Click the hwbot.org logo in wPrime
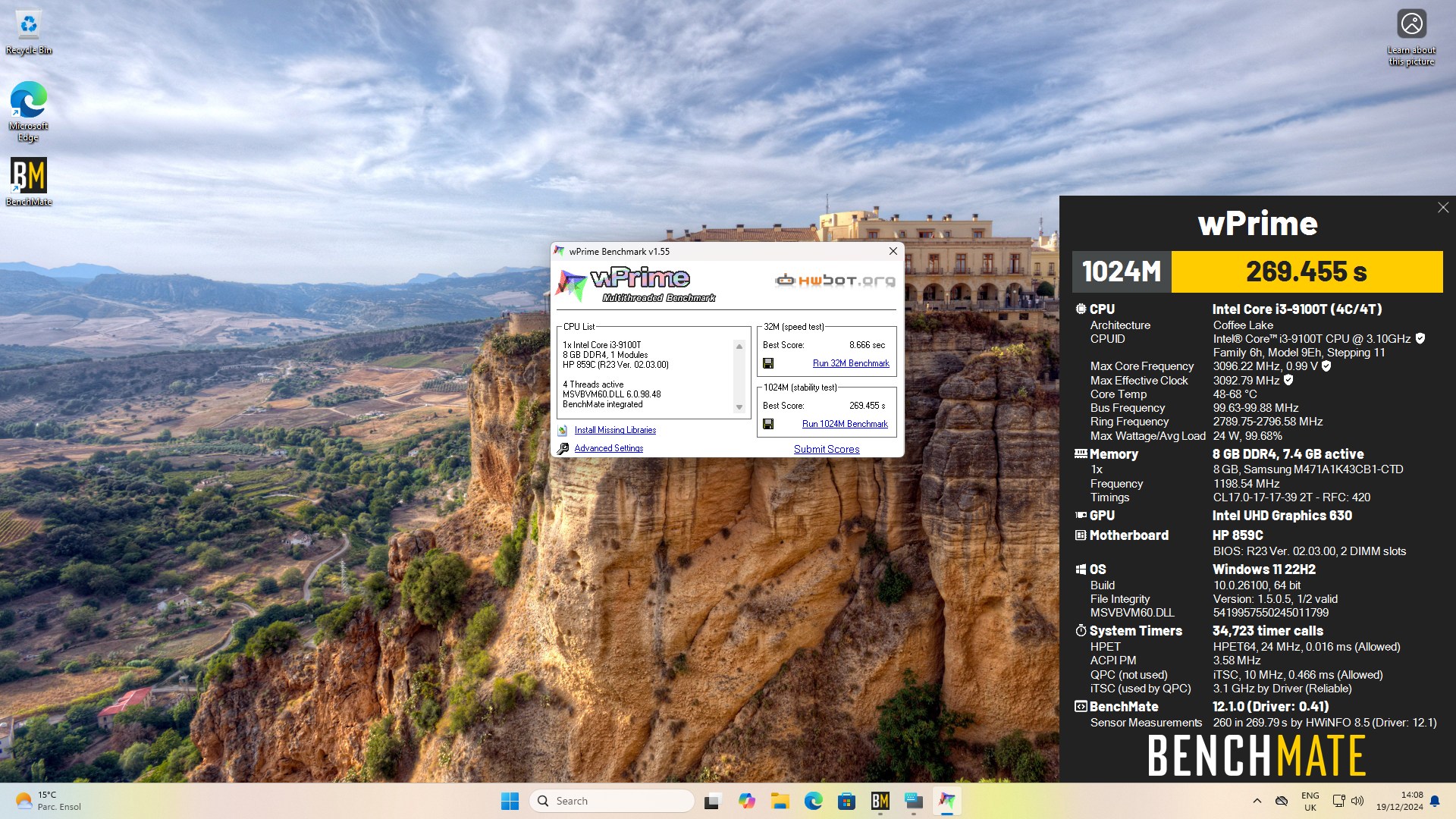The height and width of the screenshot is (819, 1456). pyautogui.click(x=835, y=281)
